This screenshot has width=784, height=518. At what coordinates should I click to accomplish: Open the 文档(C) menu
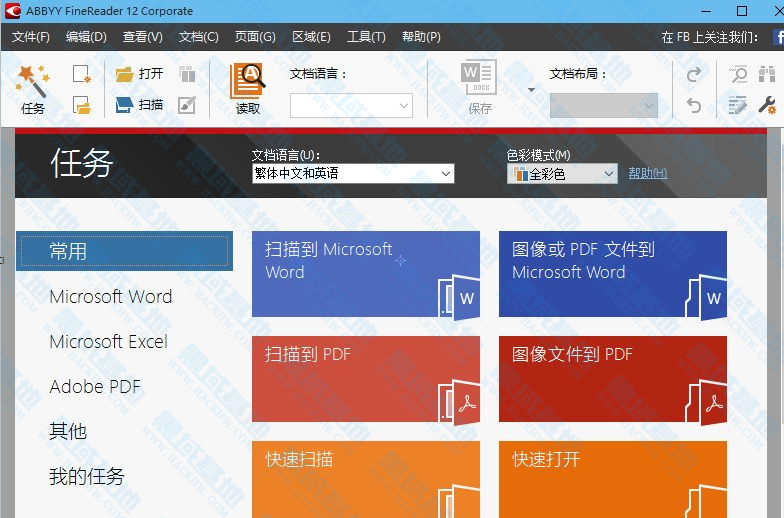198,37
